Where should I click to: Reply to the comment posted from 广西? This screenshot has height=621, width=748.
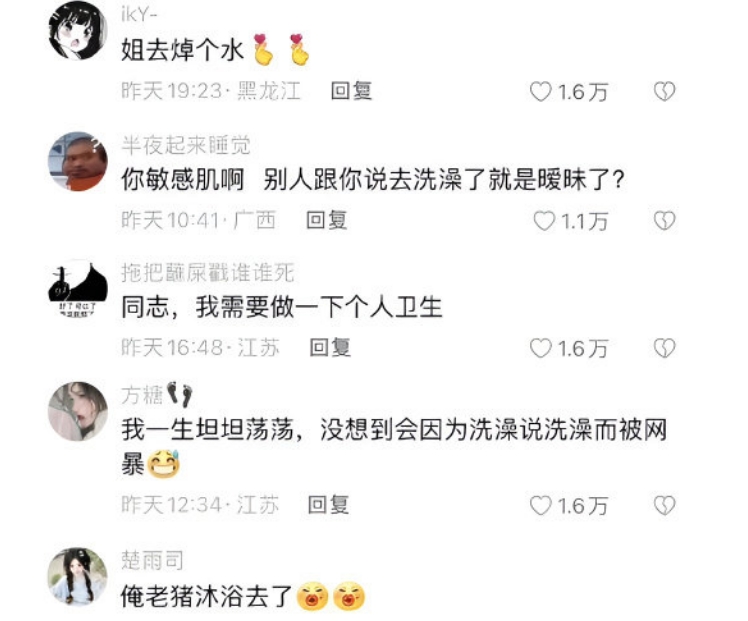326,220
